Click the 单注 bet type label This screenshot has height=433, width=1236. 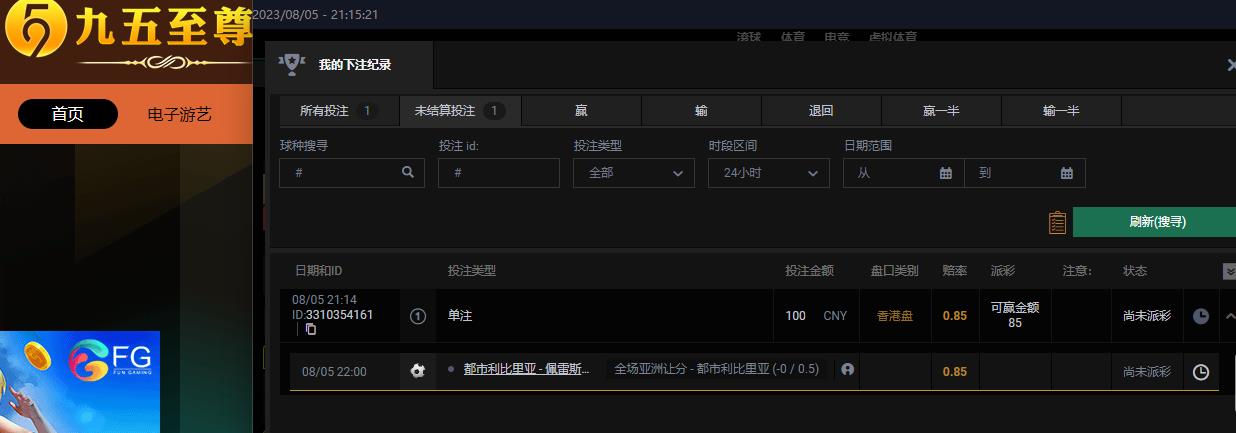(x=460, y=316)
